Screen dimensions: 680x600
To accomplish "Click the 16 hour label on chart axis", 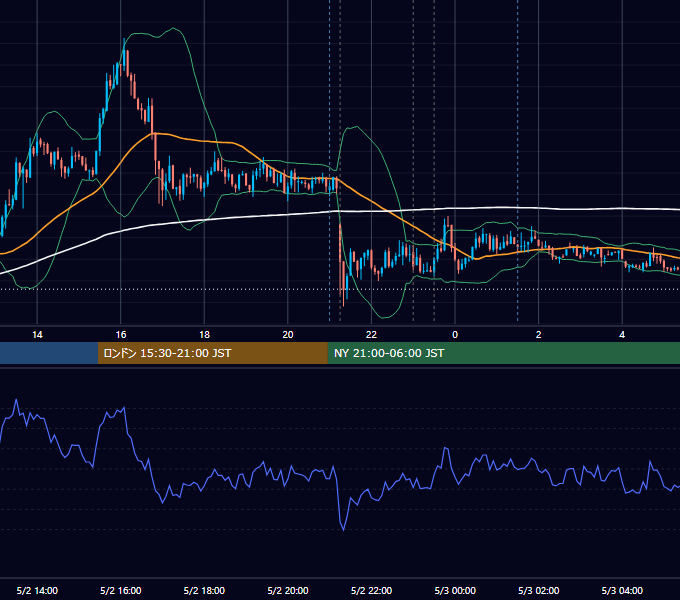I will click(121, 335).
